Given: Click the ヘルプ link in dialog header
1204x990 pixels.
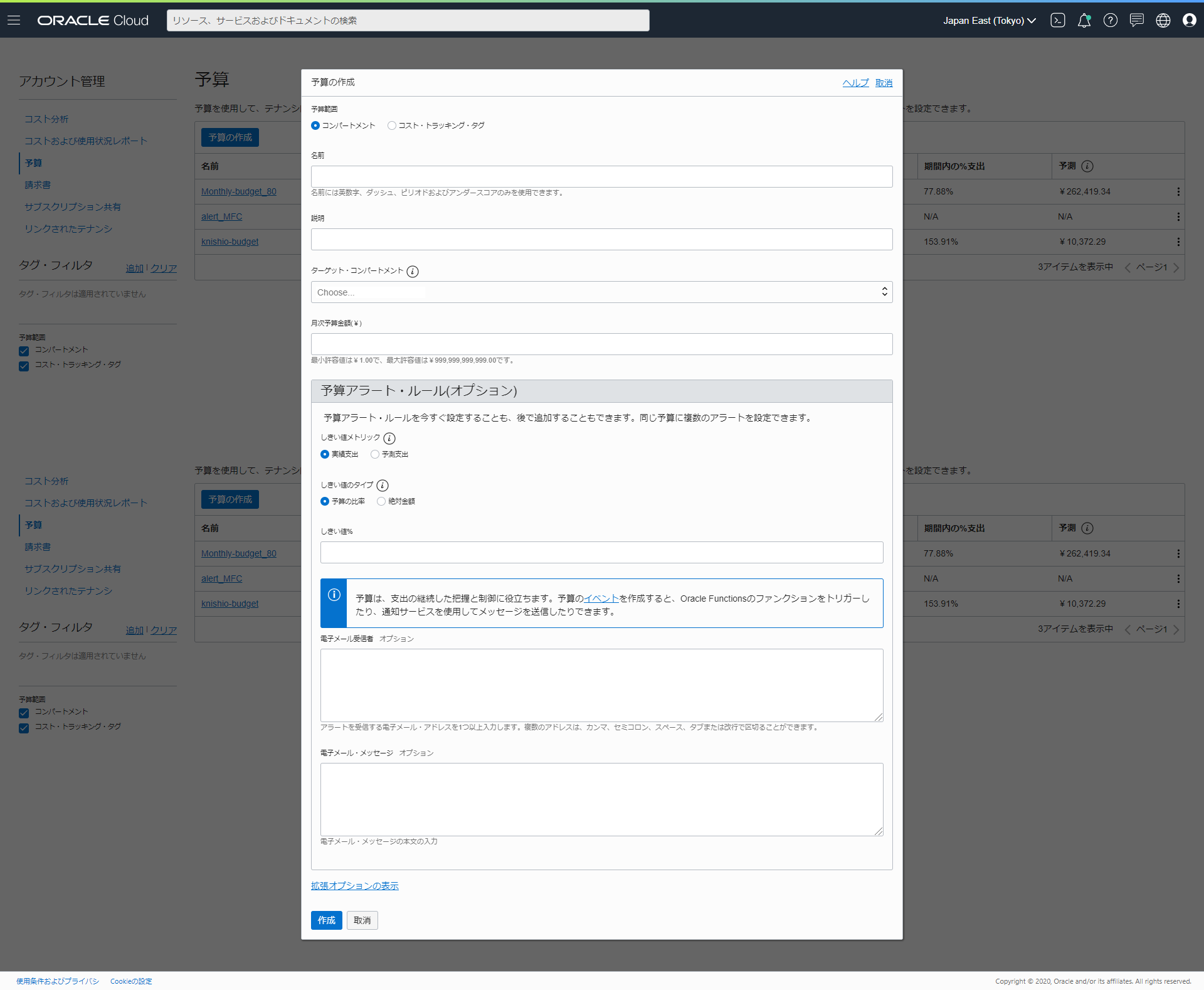Looking at the screenshot, I should [855, 83].
